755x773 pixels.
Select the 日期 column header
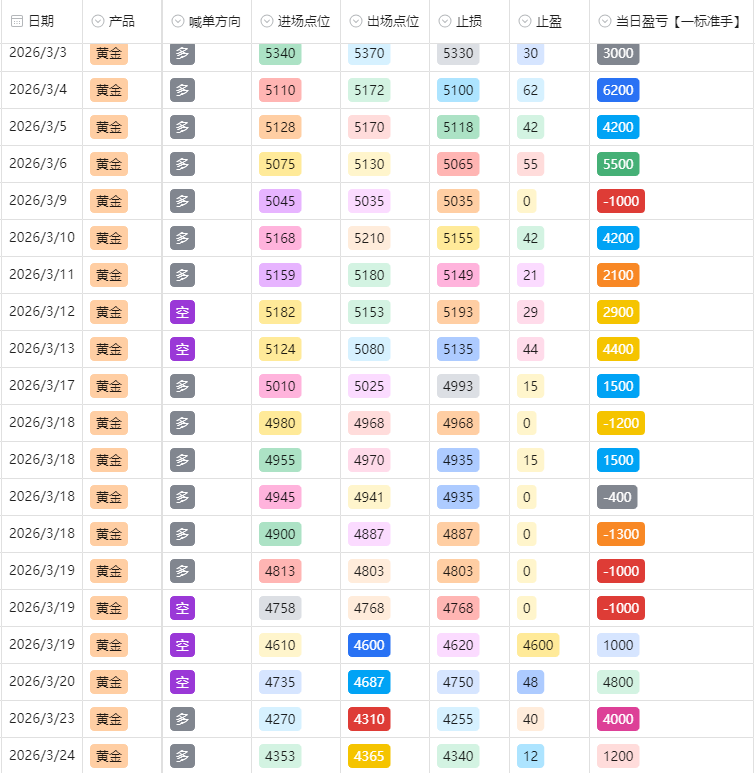pyautogui.click(x=41, y=21)
